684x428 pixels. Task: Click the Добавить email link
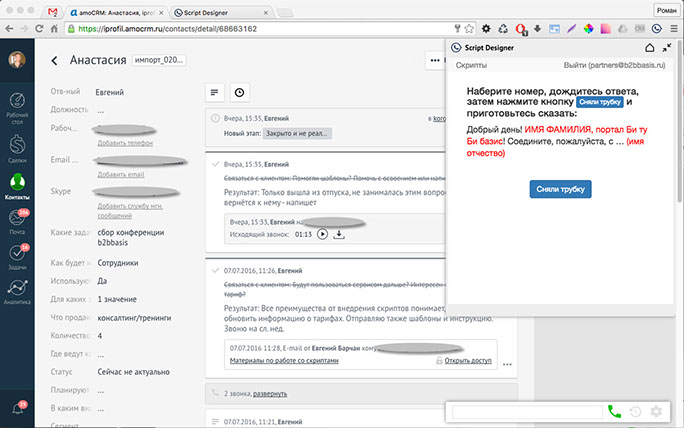121,174
